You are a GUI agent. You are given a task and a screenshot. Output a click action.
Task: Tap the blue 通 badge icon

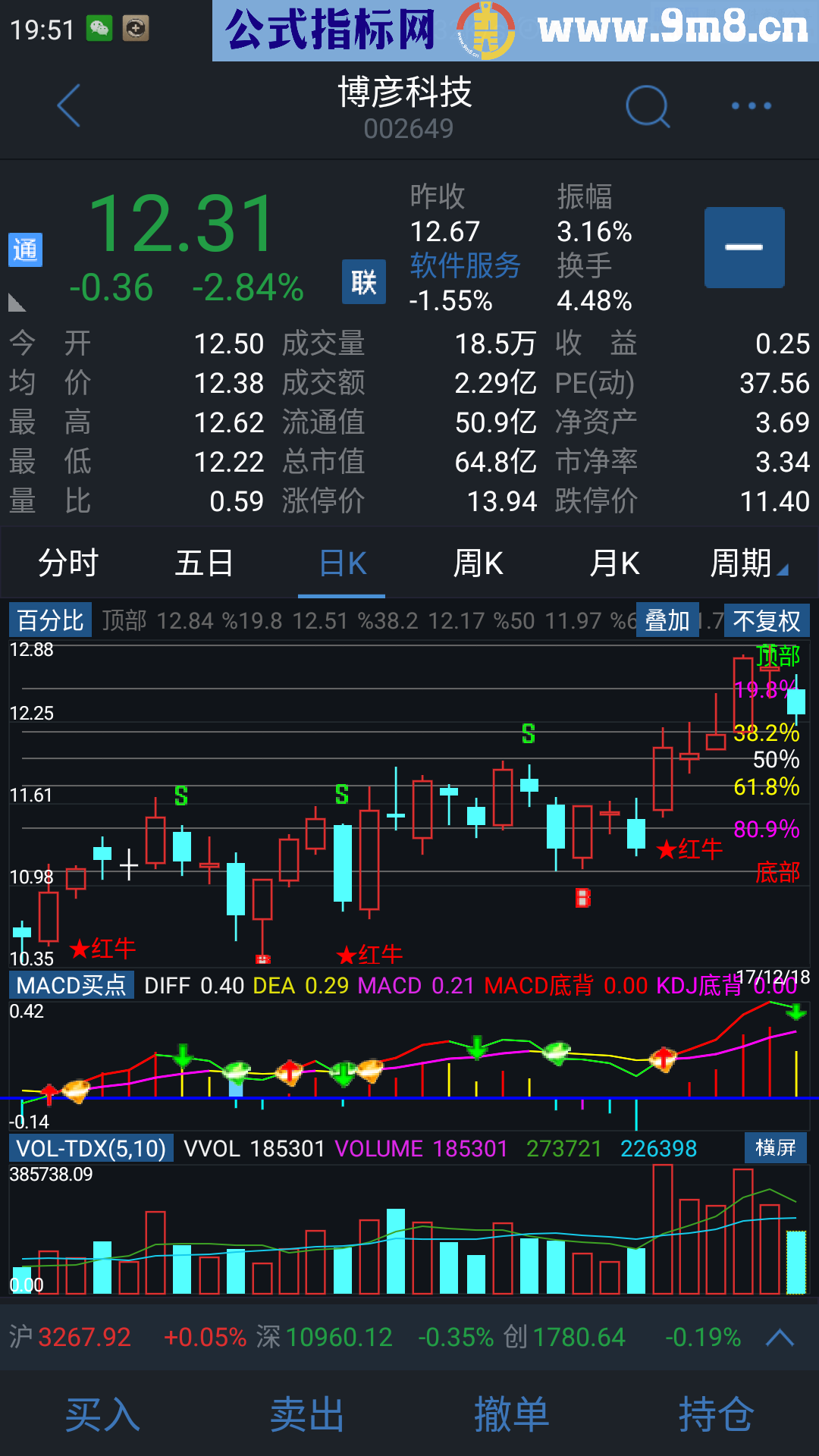pos(25,249)
